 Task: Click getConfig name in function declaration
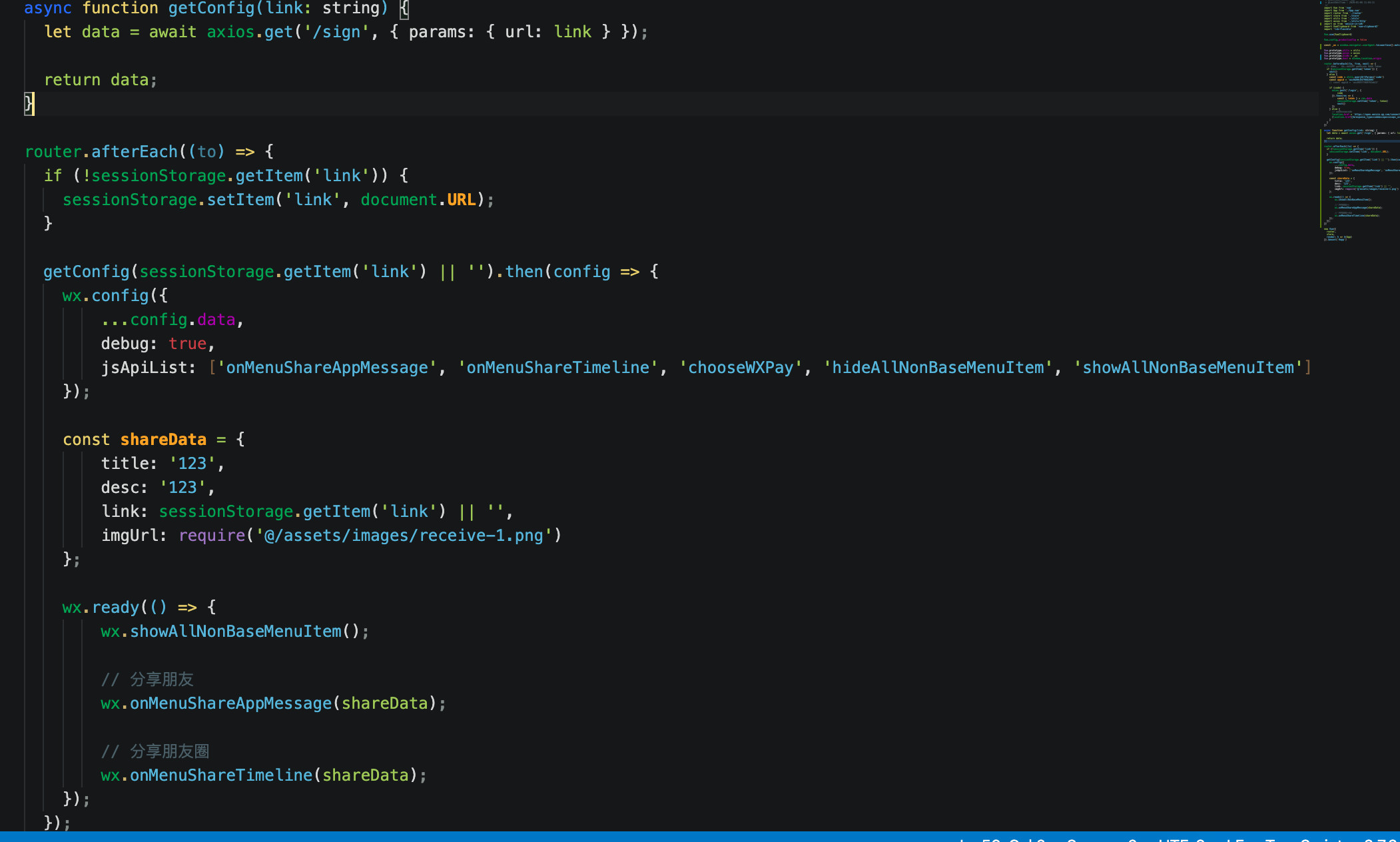click(x=211, y=8)
